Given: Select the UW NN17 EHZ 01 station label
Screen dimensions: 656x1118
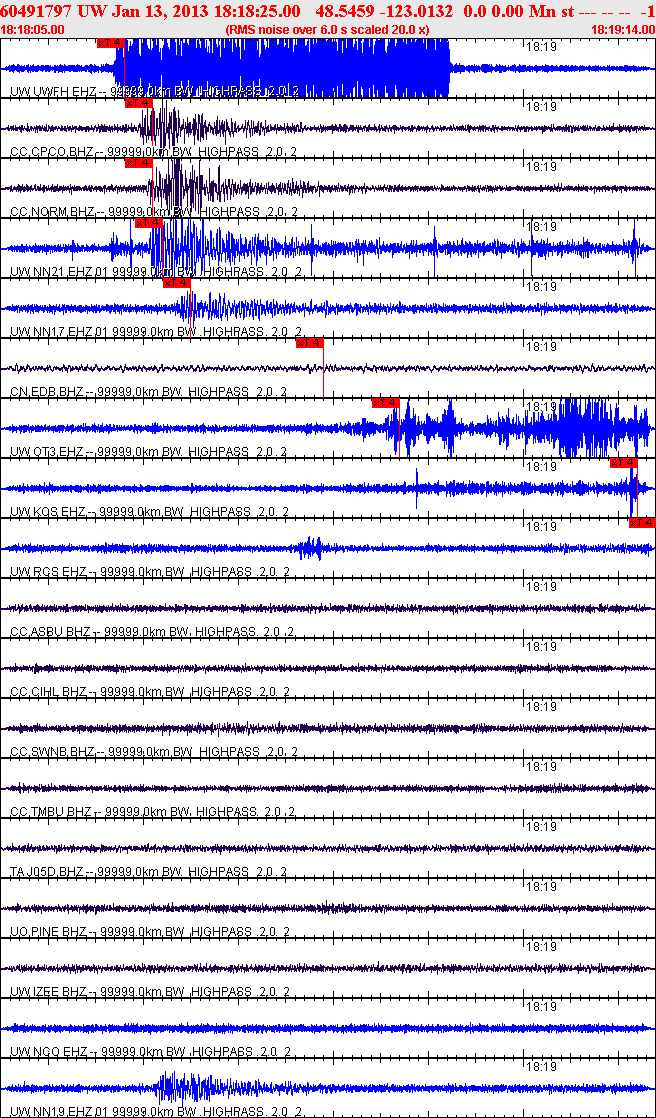Looking at the screenshot, I should (x=157, y=332).
